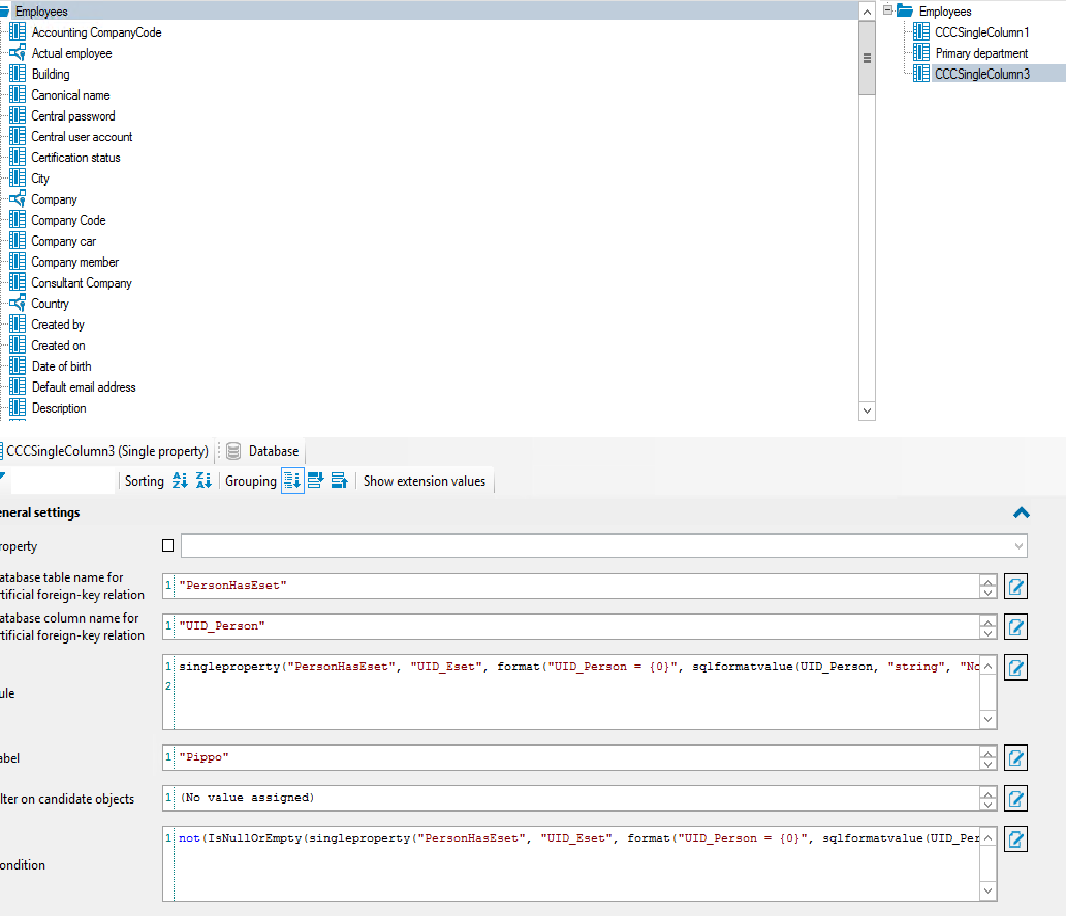Viewport: 1066px width, 916px height.
Task: Click the Description column icon
Action: click(18, 407)
